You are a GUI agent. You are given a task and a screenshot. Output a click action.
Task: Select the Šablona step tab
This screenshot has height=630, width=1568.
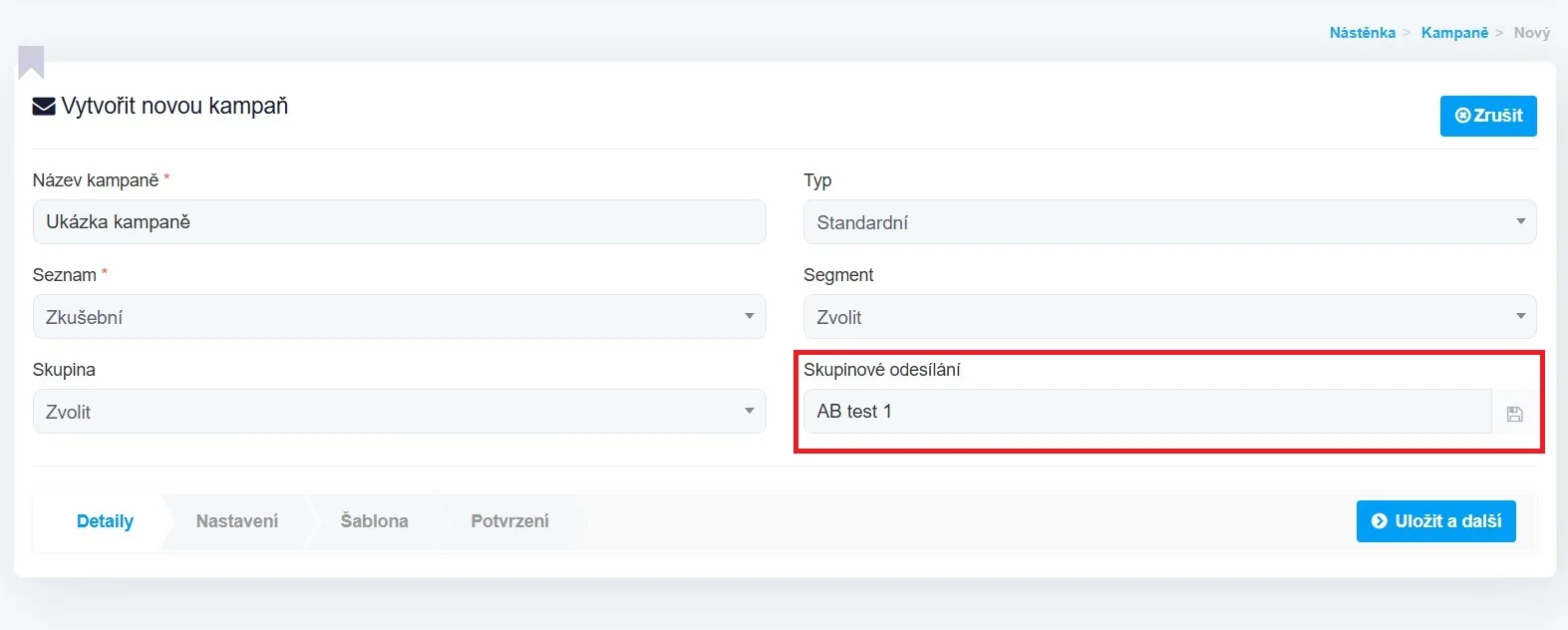click(374, 521)
